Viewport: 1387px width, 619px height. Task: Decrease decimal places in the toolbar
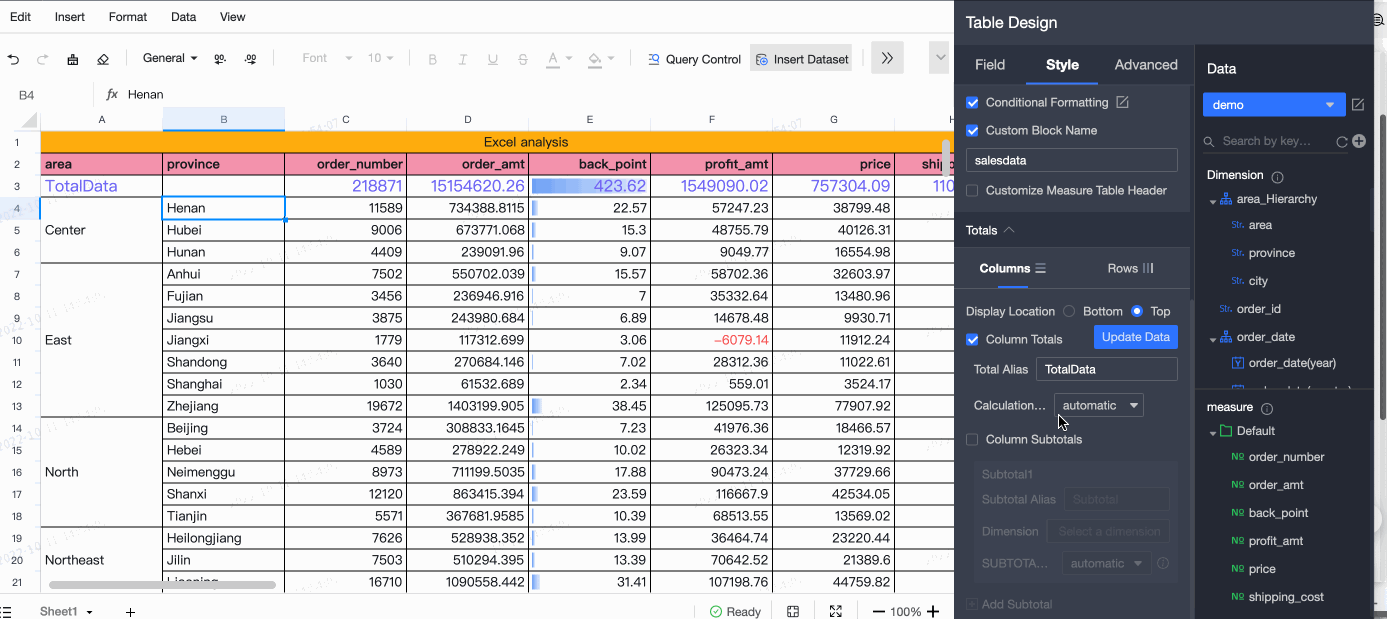coord(220,59)
